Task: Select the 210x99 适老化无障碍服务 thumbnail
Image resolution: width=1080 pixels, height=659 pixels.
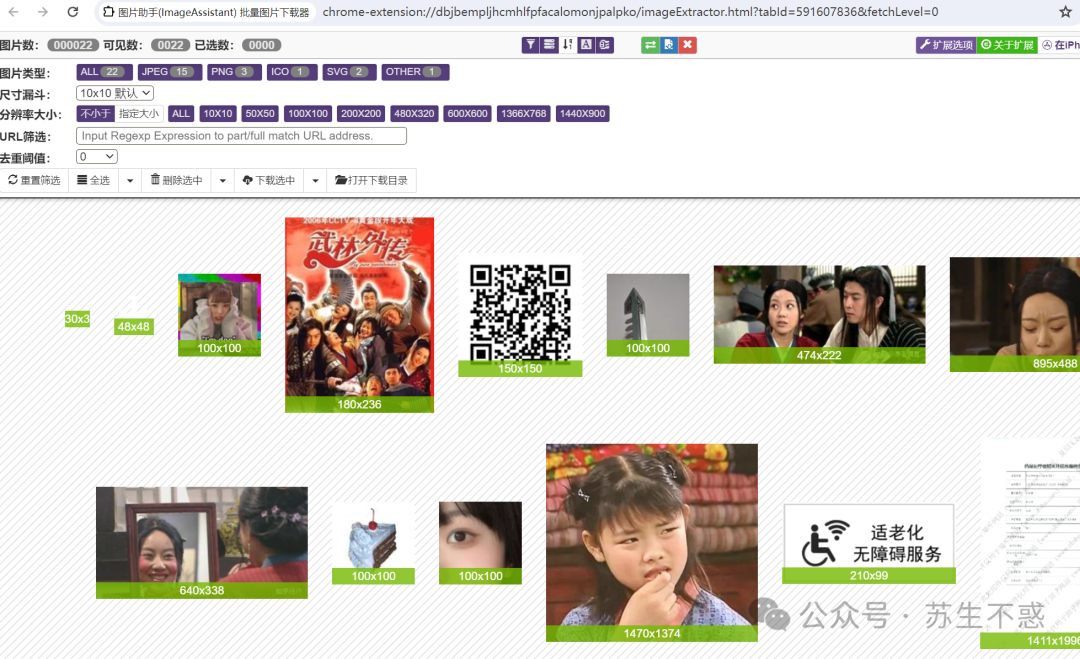Action: (x=869, y=544)
